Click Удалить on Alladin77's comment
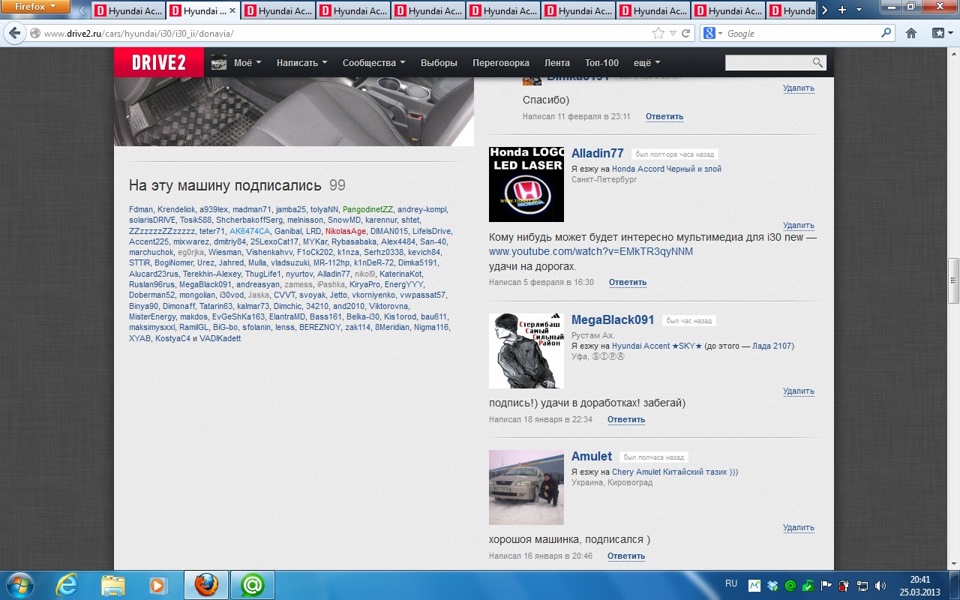 pos(798,225)
